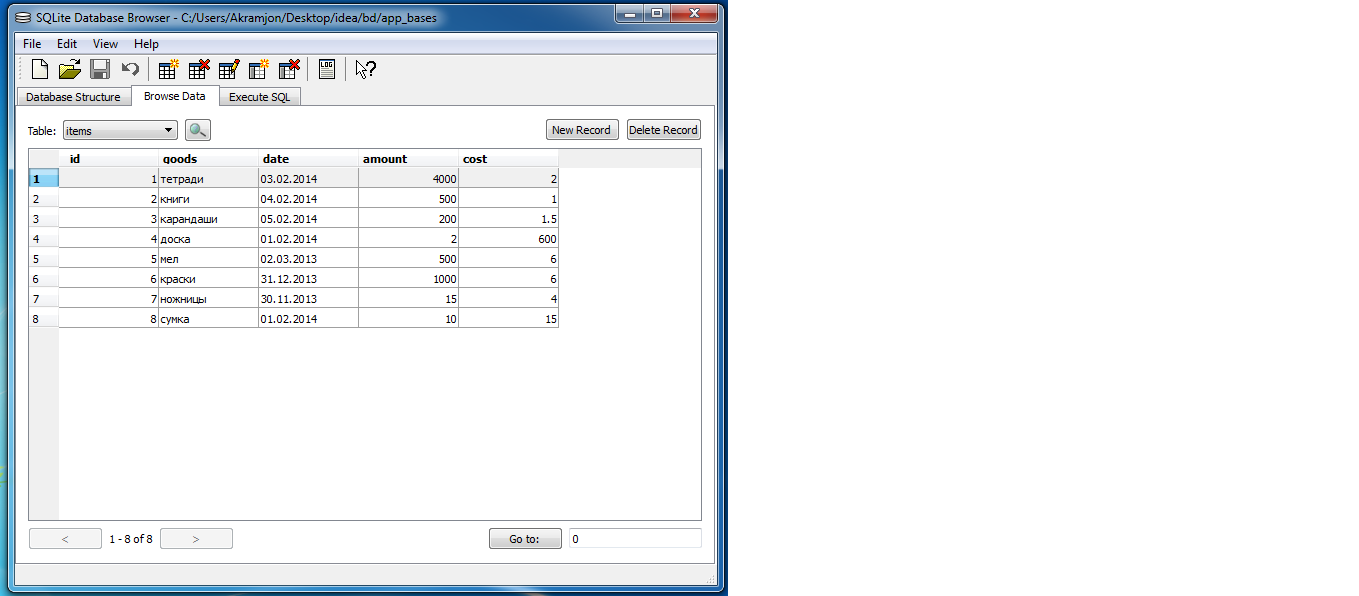This screenshot has height=596, width=1359.
Task: Select the goods cell мел
Action: point(208,259)
